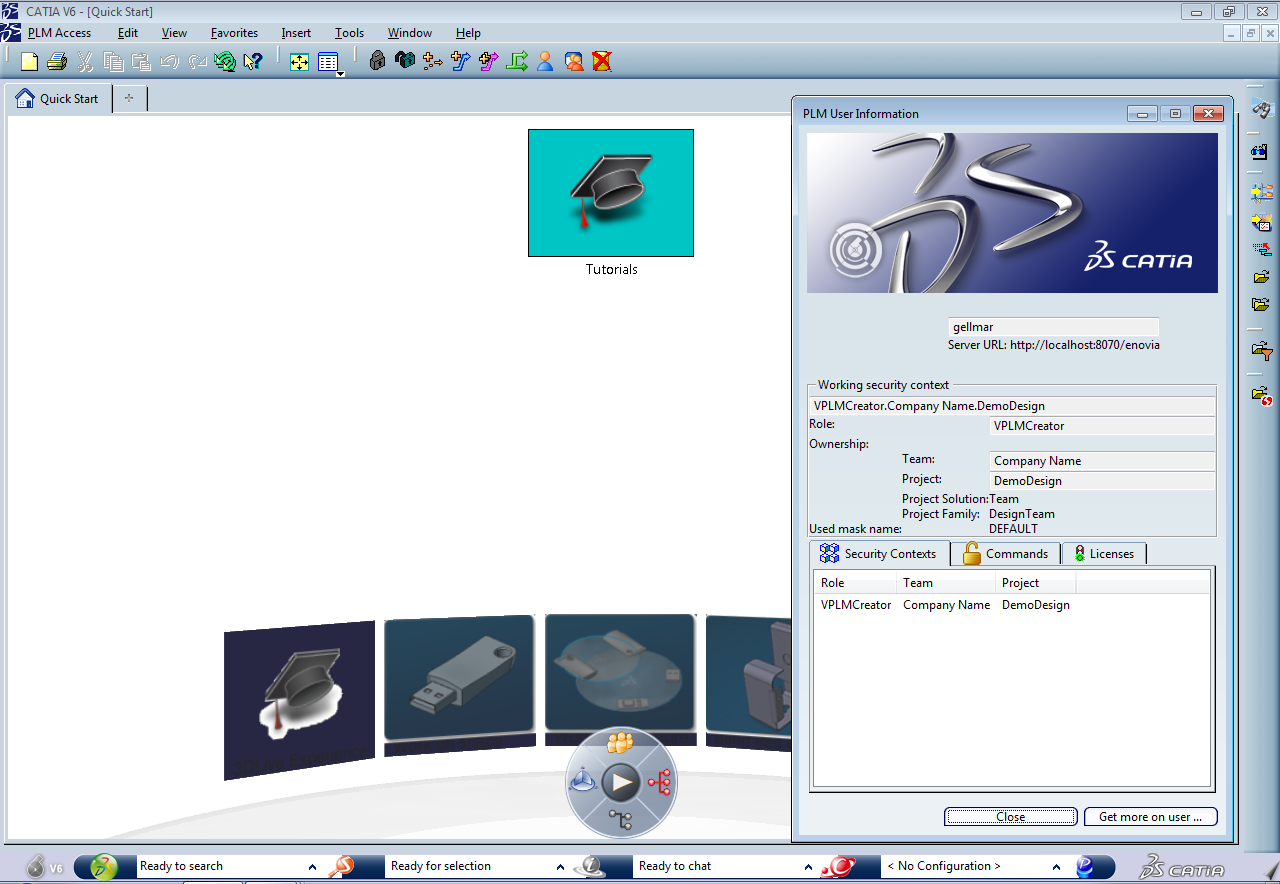Click the Play button in the compass
Viewport: 1280px width, 884px height.
[x=621, y=782]
